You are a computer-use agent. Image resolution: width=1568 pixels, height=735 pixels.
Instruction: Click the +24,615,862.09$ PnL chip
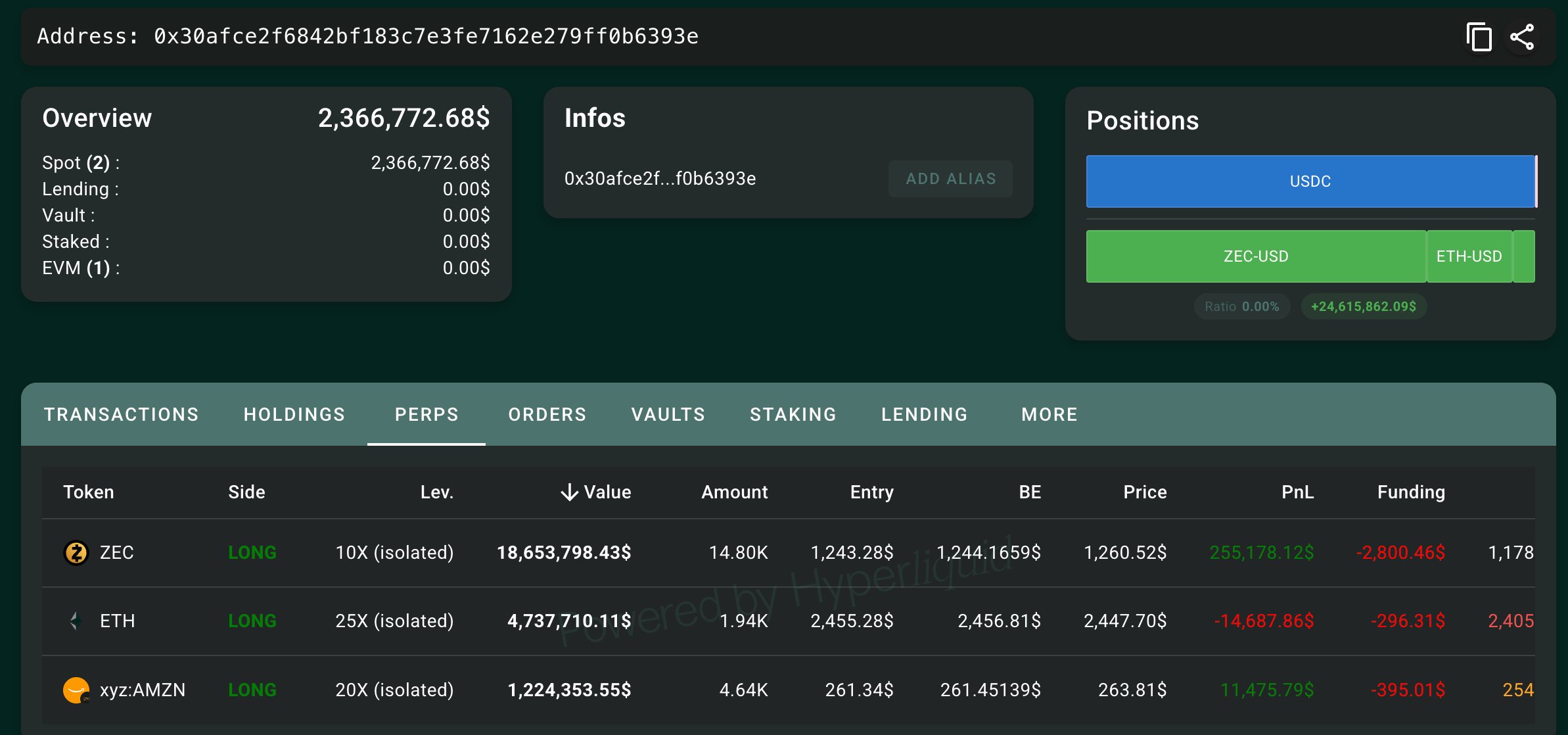click(1364, 306)
